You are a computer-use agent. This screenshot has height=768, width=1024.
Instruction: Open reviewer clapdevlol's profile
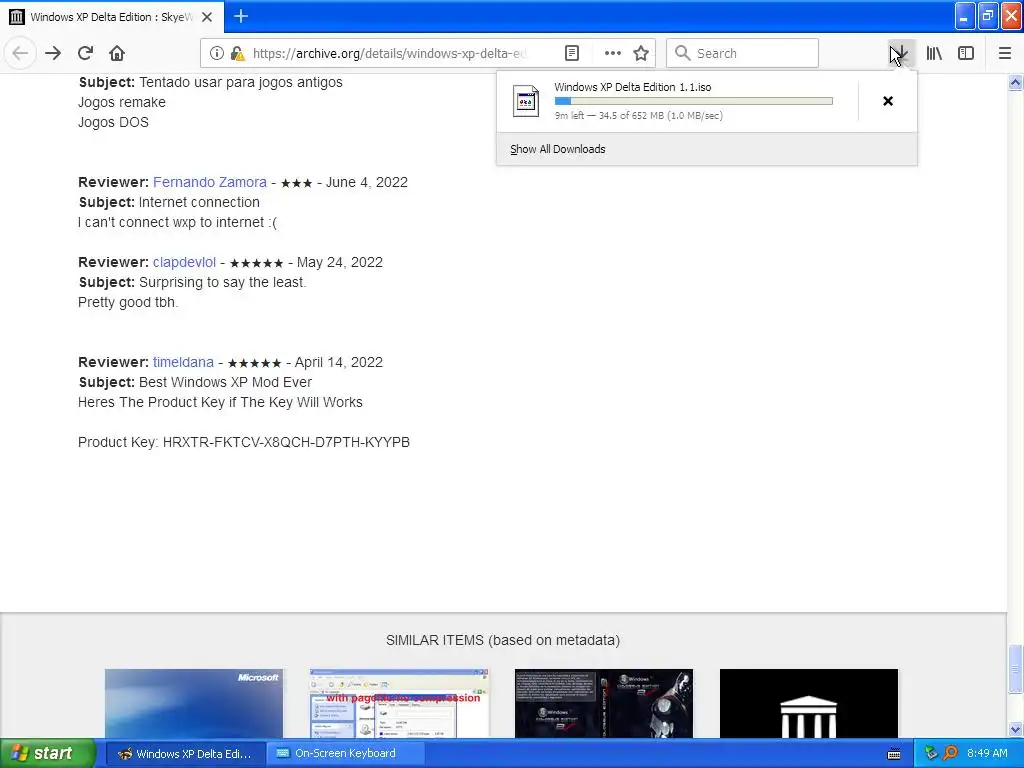184,262
